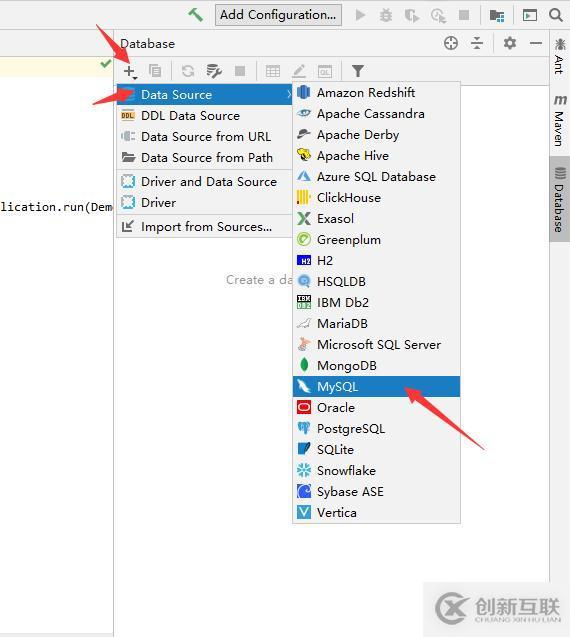Open the Maven tool window tab
The image size is (570, 637).
click(559, 120)
